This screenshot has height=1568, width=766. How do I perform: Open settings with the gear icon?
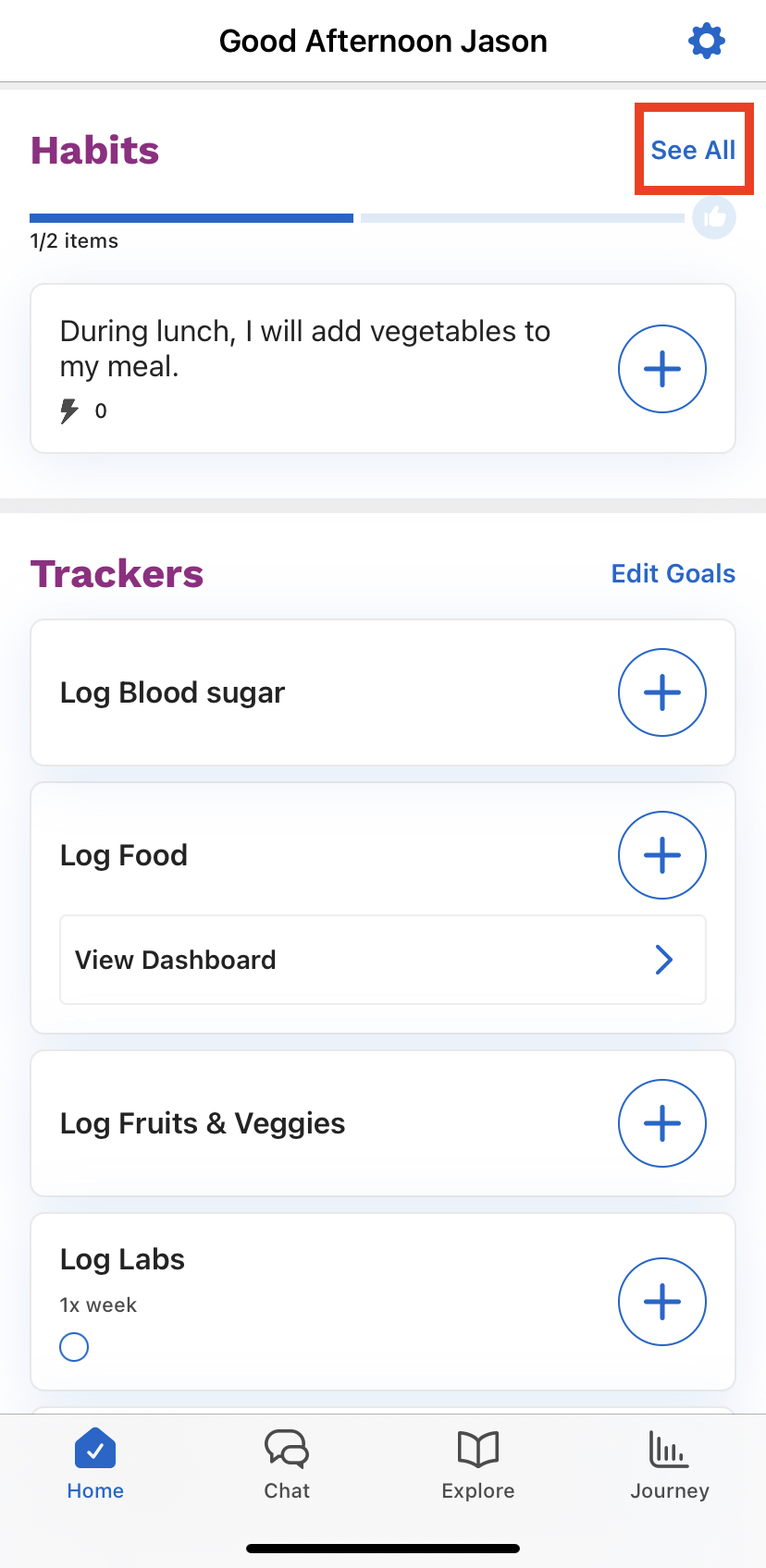coord(707,41)
